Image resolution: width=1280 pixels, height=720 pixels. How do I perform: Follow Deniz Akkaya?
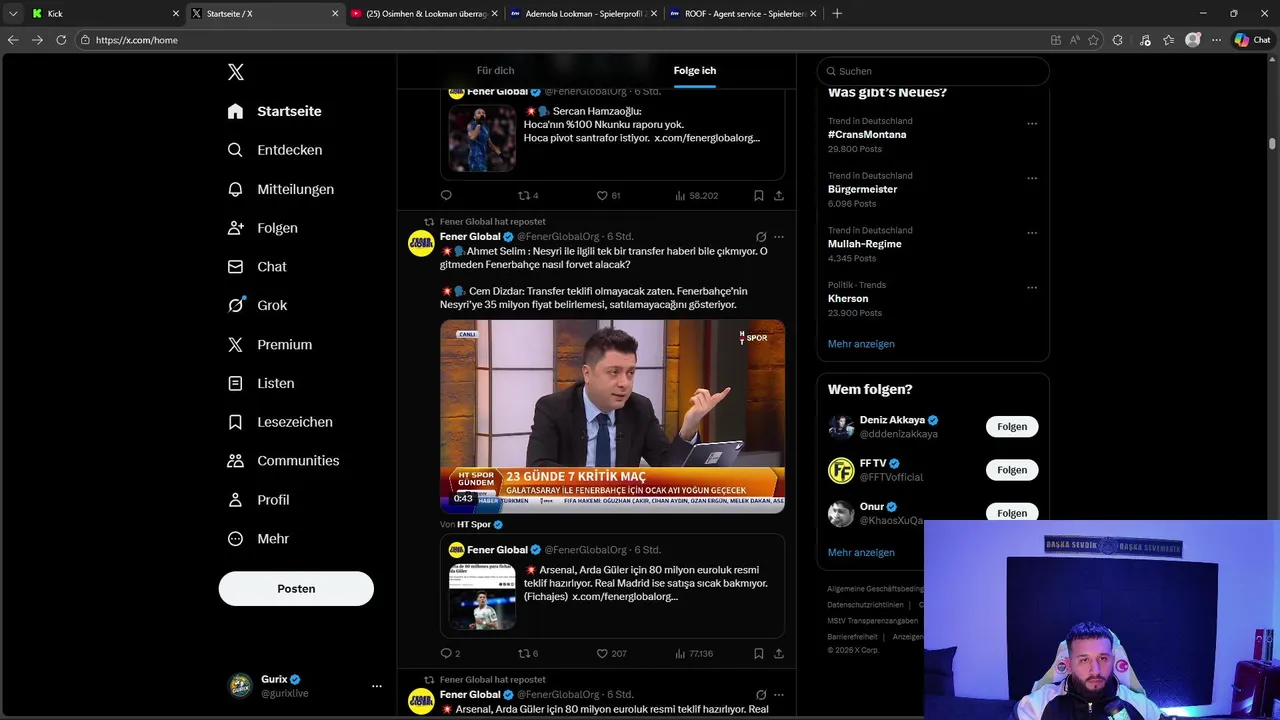[1012, 427]
